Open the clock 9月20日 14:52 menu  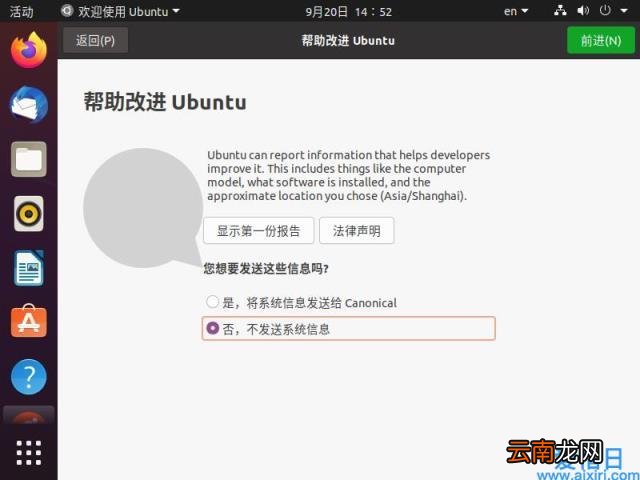coord(349,11)
